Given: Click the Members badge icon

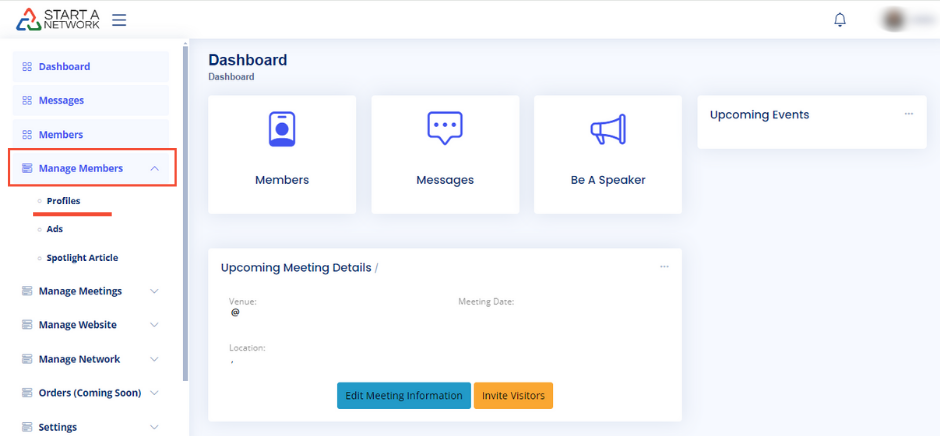Looking at the screenshot, I should coord(282,130).
